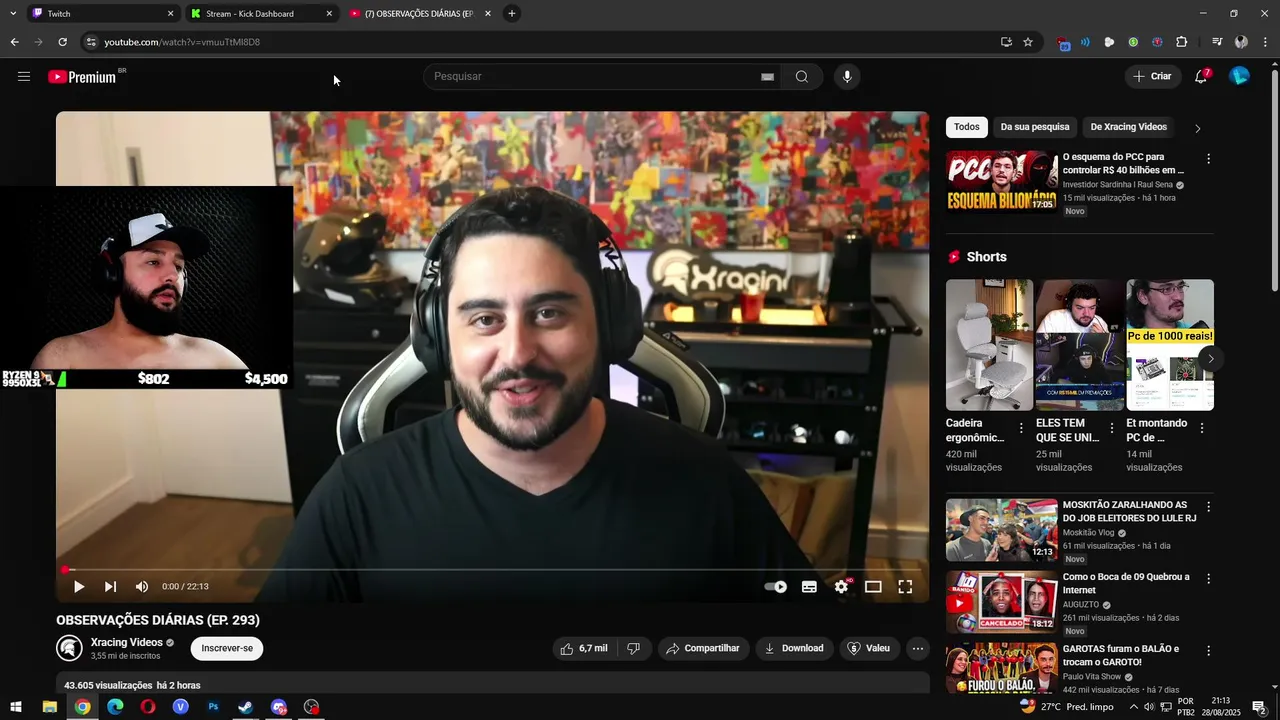This screenshot has height=720, width=1280.
Task: Download the video
Action: click(794, 648)
